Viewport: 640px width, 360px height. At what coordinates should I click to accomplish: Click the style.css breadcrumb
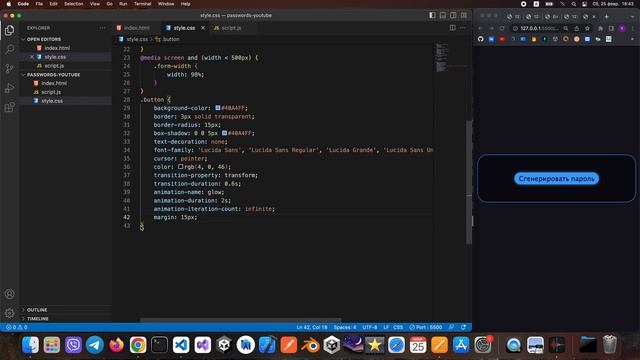point(133,39)
